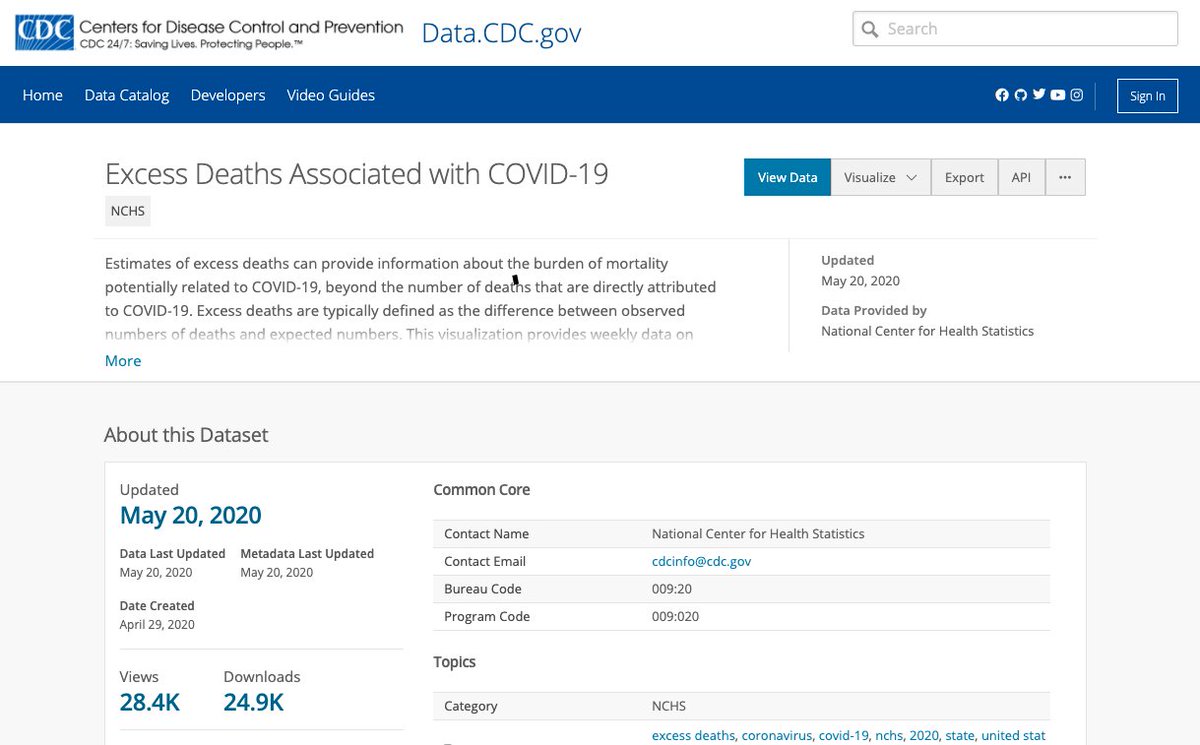Open the excess deaths topic tag
This screenshot has width=1200, height=745.
[693, 735]
